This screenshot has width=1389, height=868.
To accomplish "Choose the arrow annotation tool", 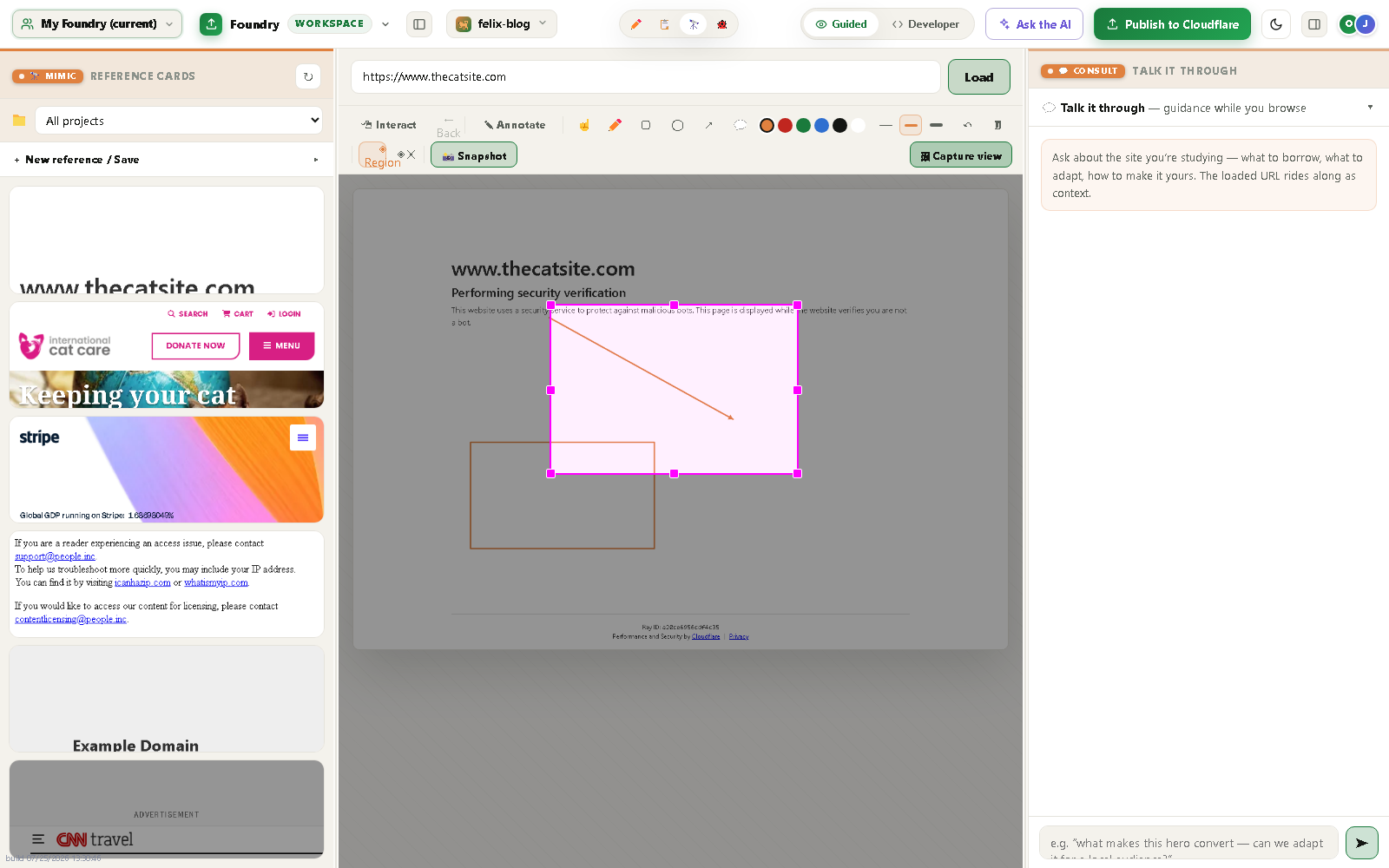I will 708,125.
